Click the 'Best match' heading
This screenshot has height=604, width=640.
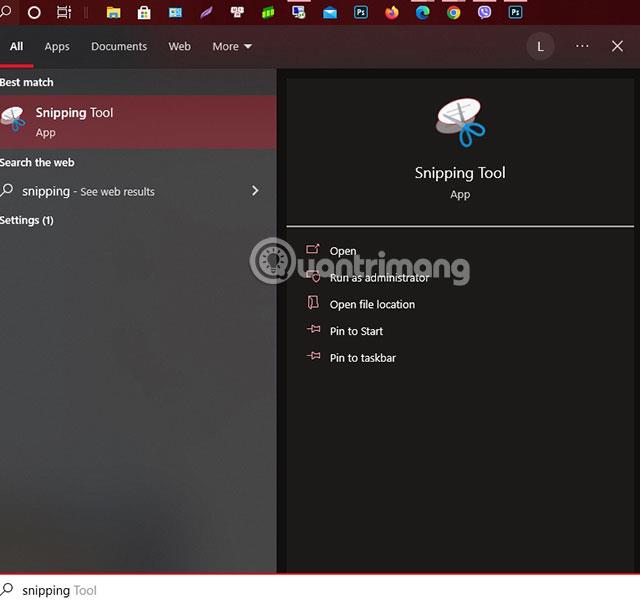coord(27,82)
